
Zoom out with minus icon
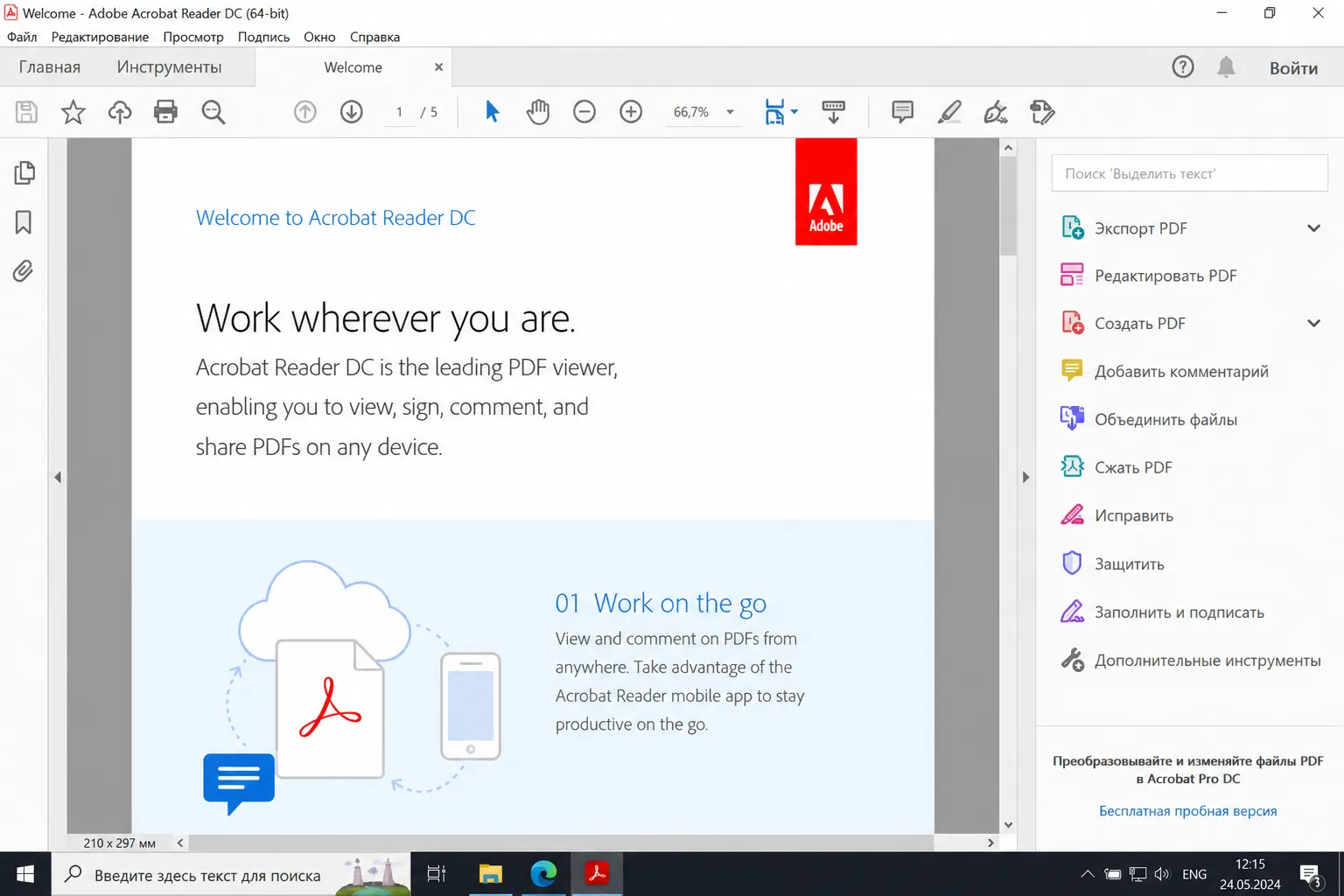[584, 112]
